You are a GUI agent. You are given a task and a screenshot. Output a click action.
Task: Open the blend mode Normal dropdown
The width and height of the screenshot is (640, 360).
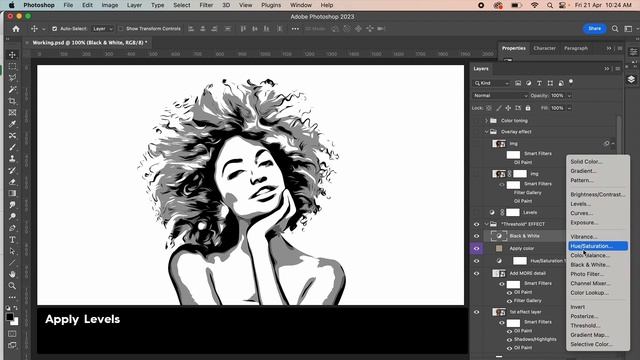500,96
